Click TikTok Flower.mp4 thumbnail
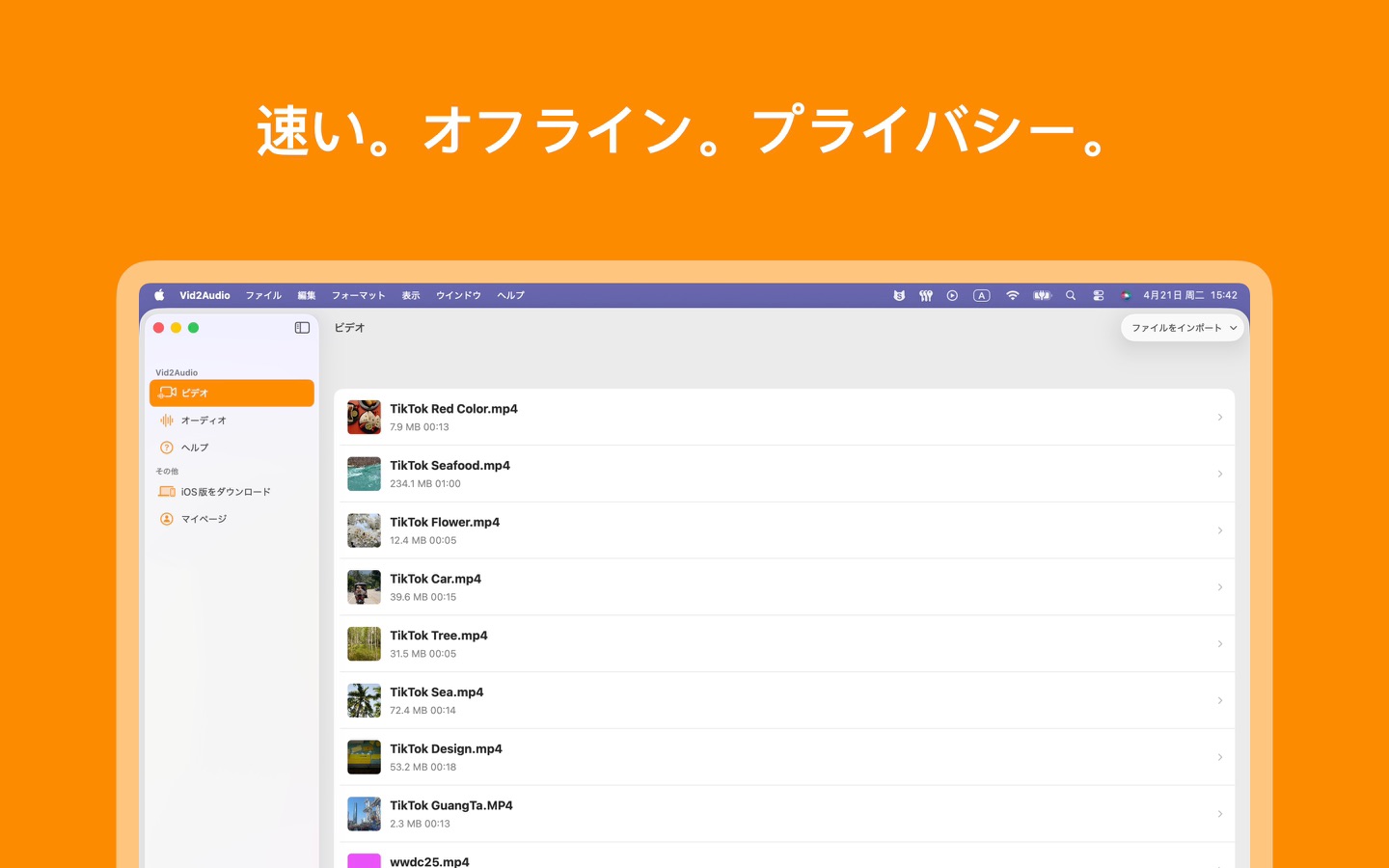Image resolution: width=1389 pixels, height=868 pixels. click(x=364, y=530)
